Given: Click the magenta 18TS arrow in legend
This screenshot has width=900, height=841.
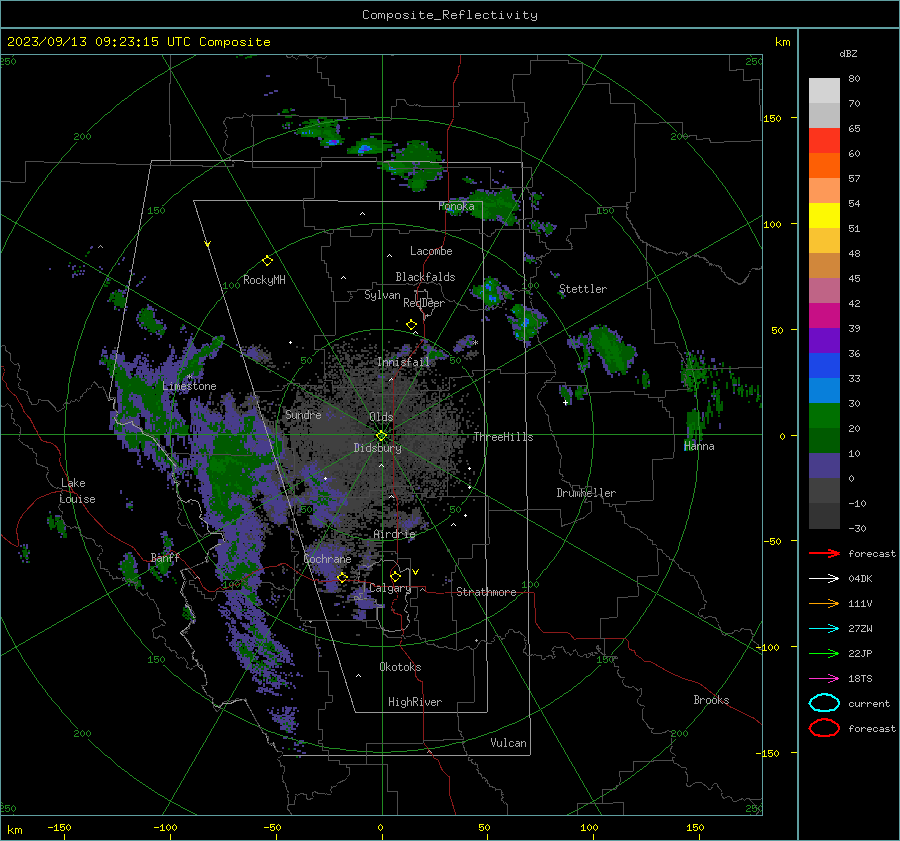Looking at the screenshot, I should (x=824, y=679).
